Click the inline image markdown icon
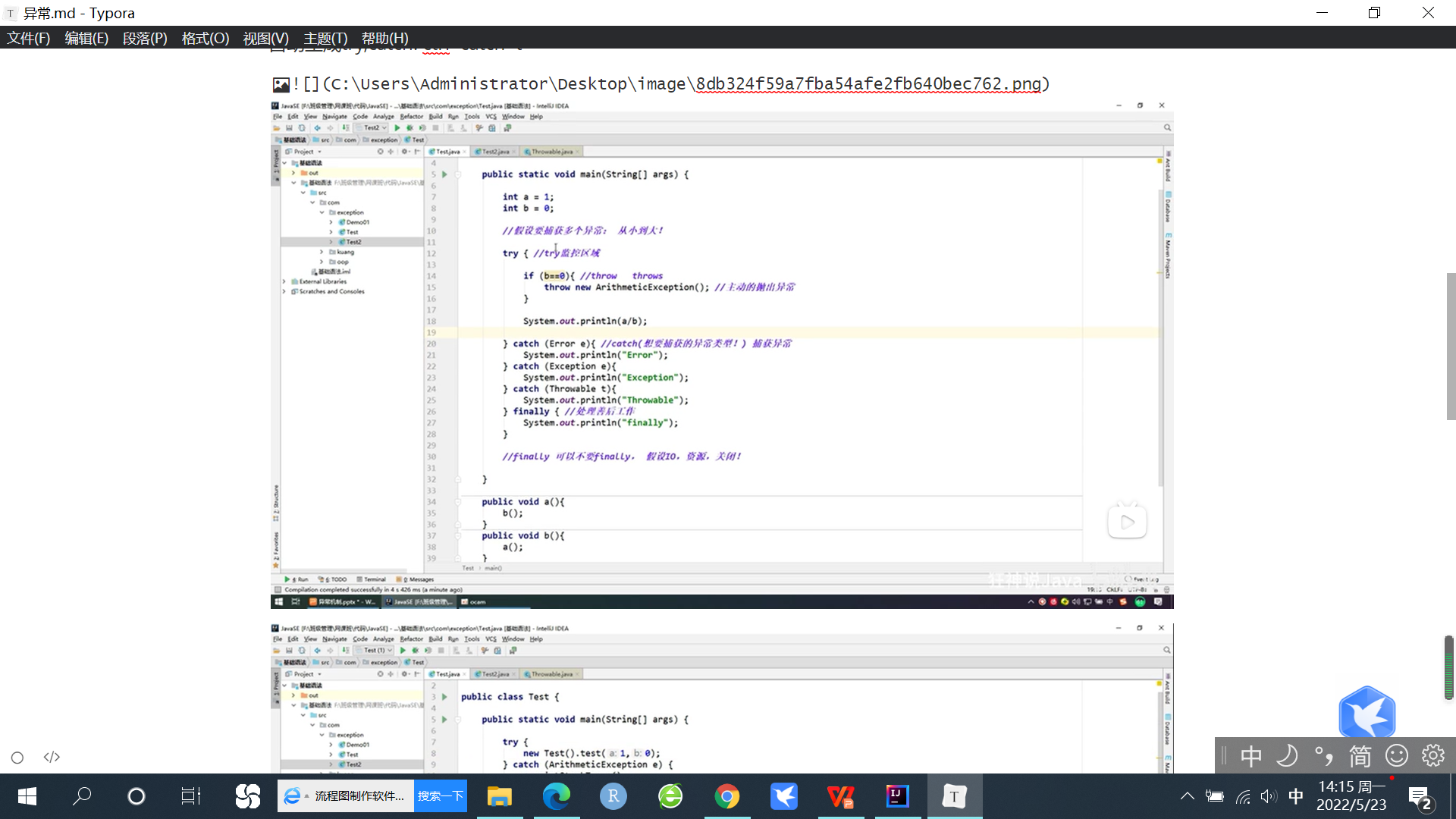This screenshot has width=1456, height=819. click(x=281, y=85)
